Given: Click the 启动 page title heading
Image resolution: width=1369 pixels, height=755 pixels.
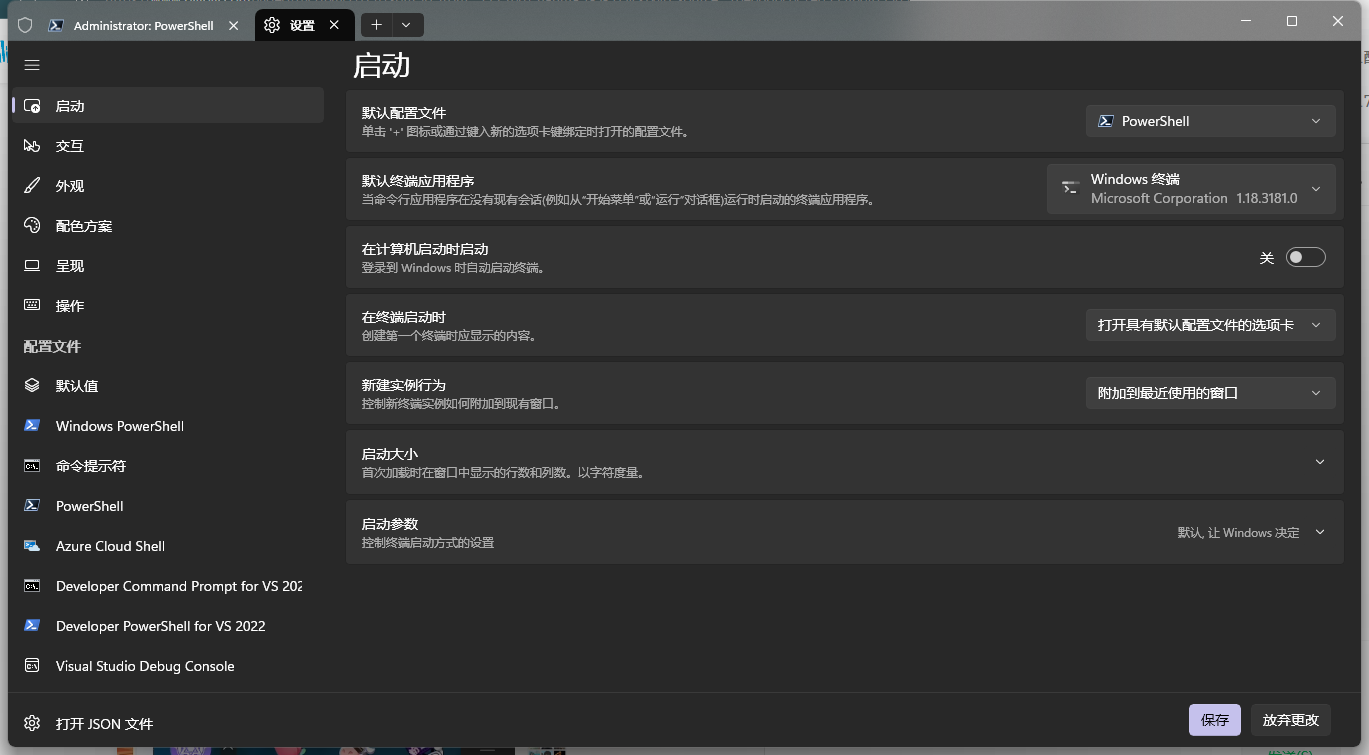Looking at the screenshot, I should [x=382, y=66].
